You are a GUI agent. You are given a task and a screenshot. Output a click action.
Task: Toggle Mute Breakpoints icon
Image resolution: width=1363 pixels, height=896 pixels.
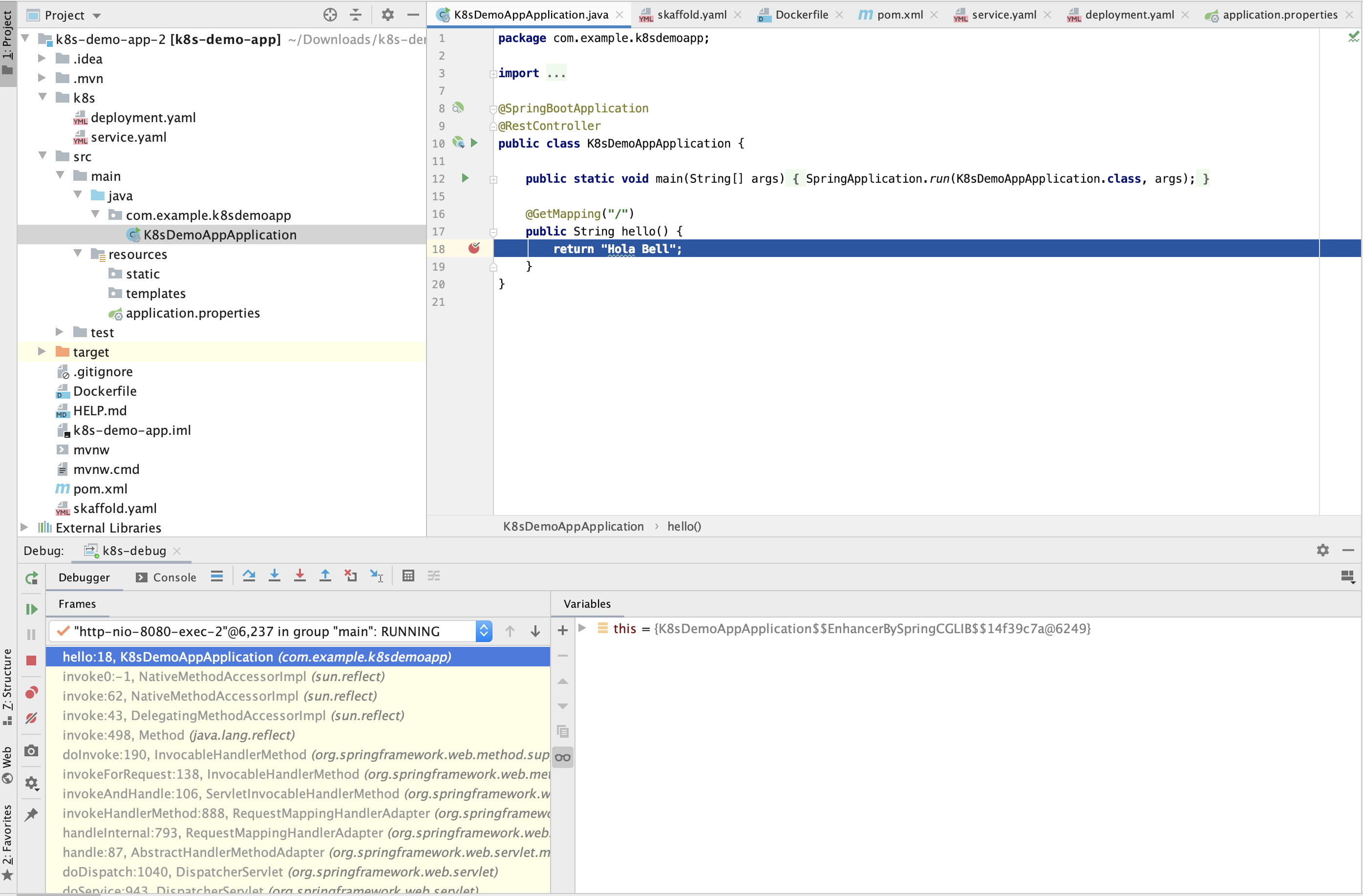[31, 718]
